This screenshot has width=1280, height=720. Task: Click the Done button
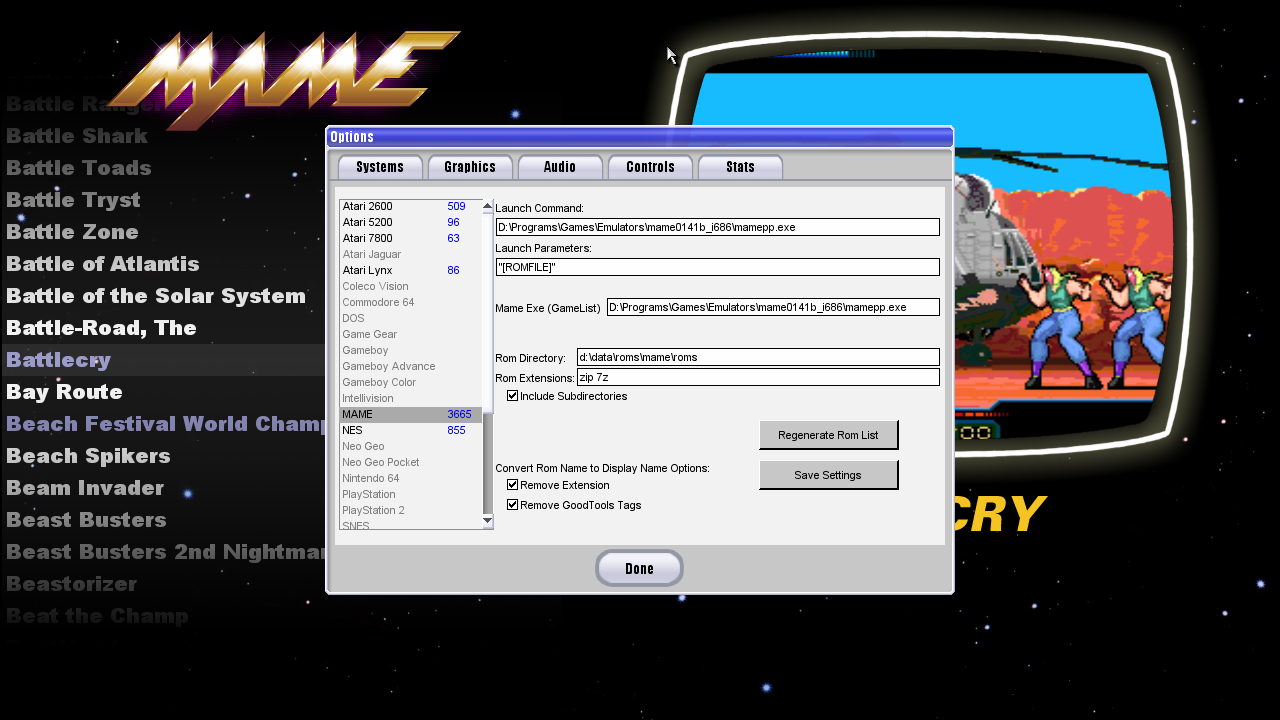pos(639,568)
